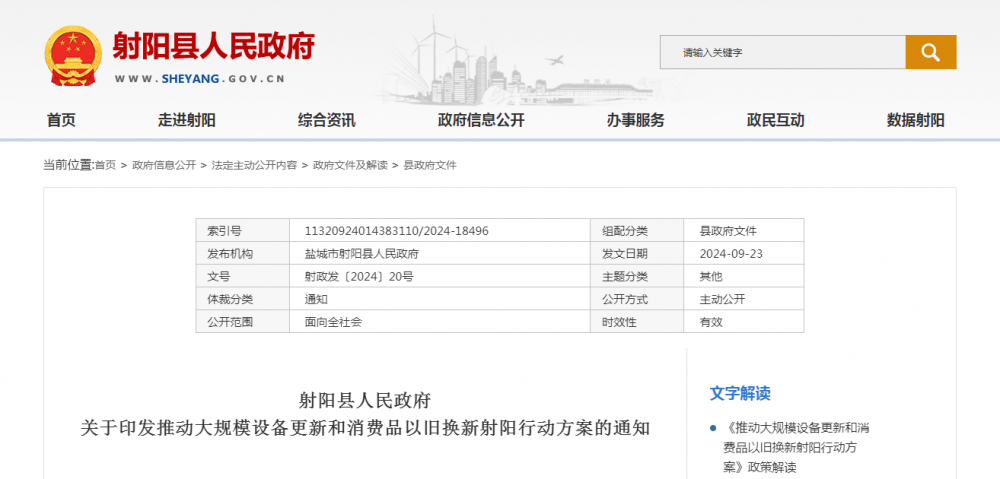Focus the keyword search input field
Image resolution: width=1000 pixels, height=479 pixels.
783,52
